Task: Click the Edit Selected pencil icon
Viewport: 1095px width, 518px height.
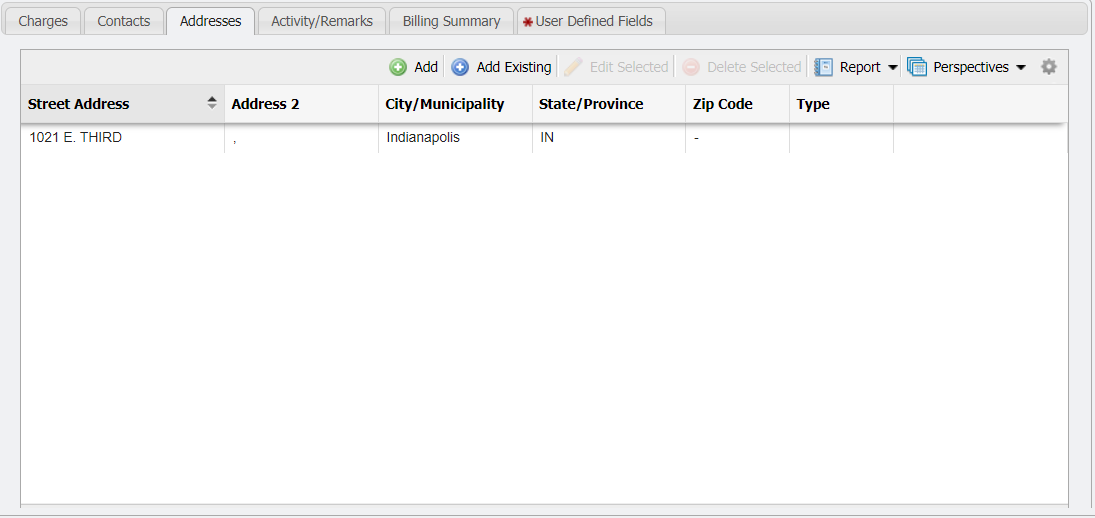Action: (x=573, y=67)
